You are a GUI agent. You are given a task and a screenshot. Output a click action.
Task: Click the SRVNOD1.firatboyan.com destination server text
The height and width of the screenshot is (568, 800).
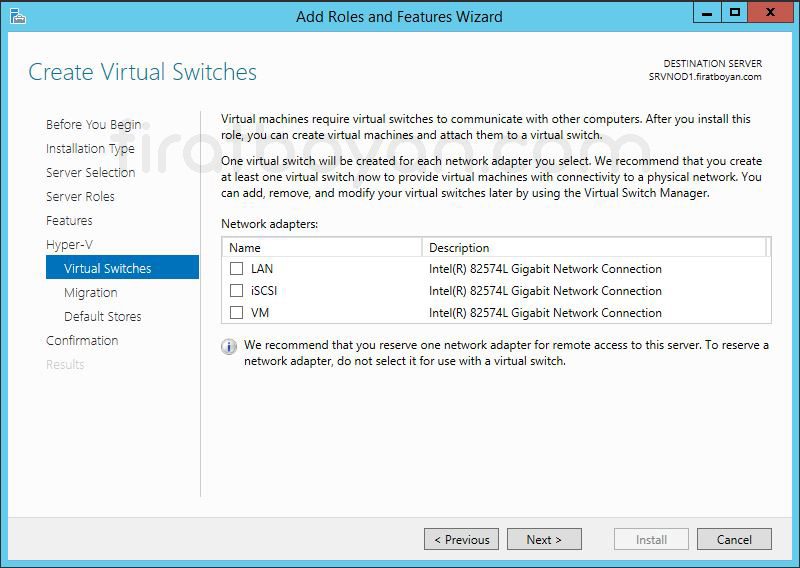tap(705, 77)
